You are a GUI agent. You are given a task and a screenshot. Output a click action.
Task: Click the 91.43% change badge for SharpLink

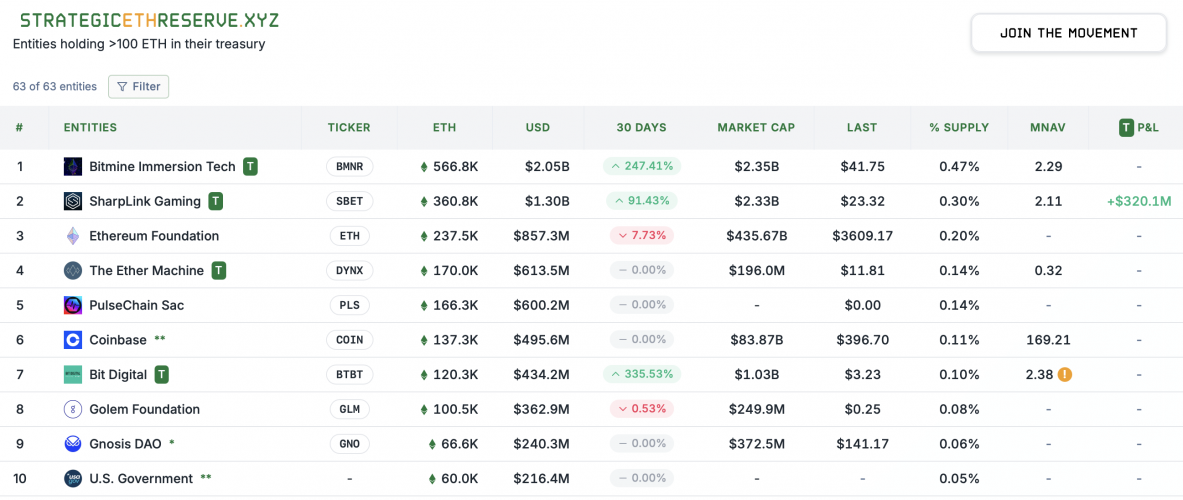click(x=641, y=201)
